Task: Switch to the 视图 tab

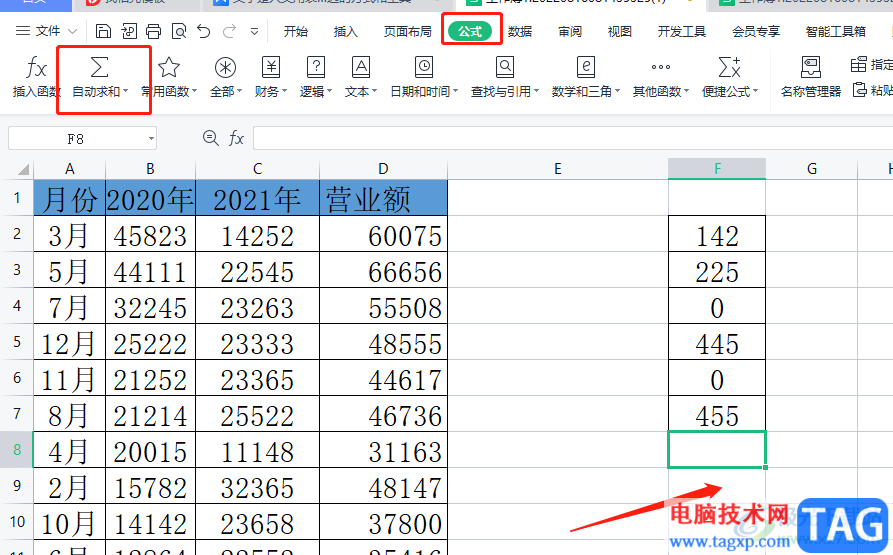Action: [620, 31]
